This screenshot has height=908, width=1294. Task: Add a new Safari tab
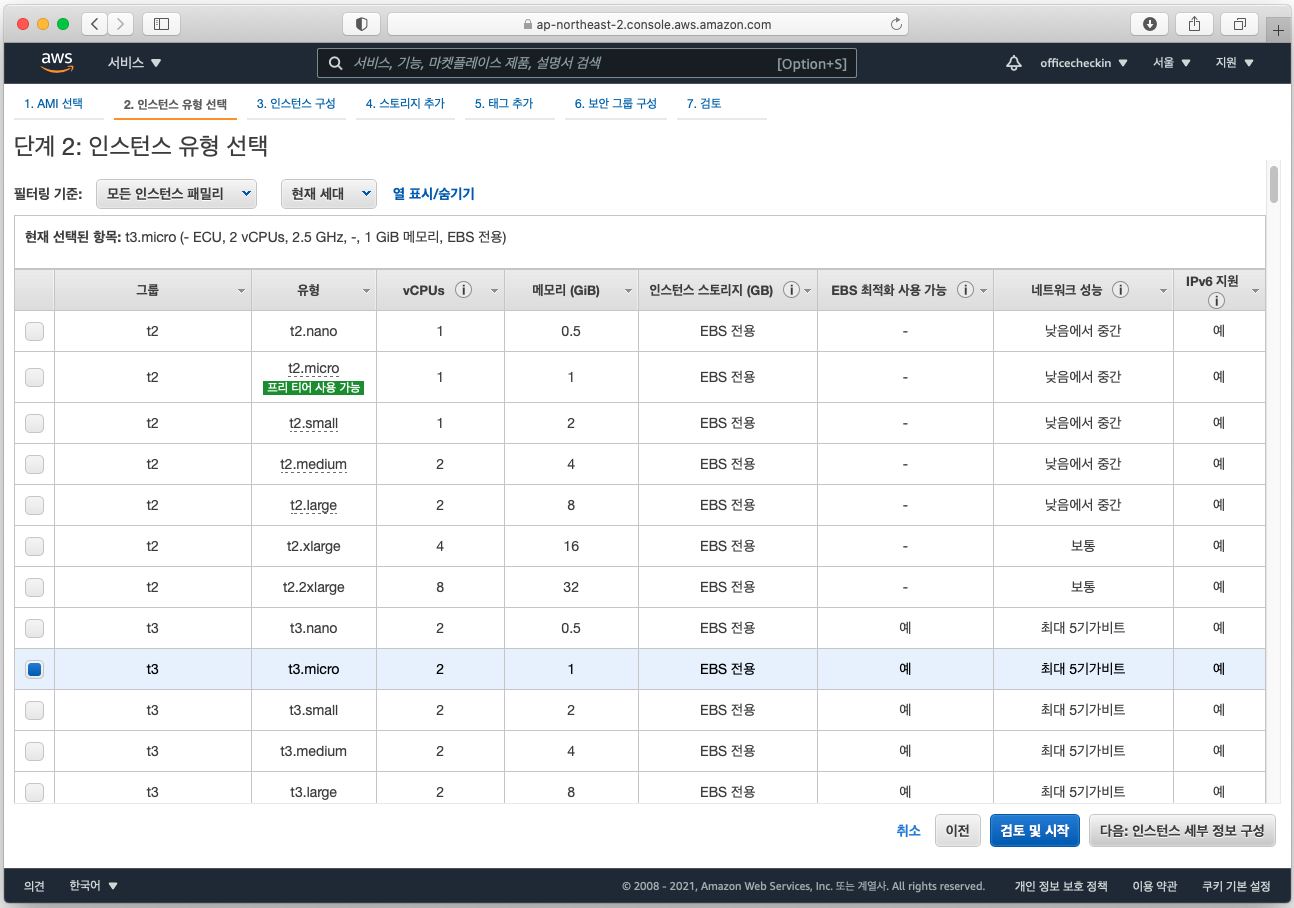[x=1278, y=30]
